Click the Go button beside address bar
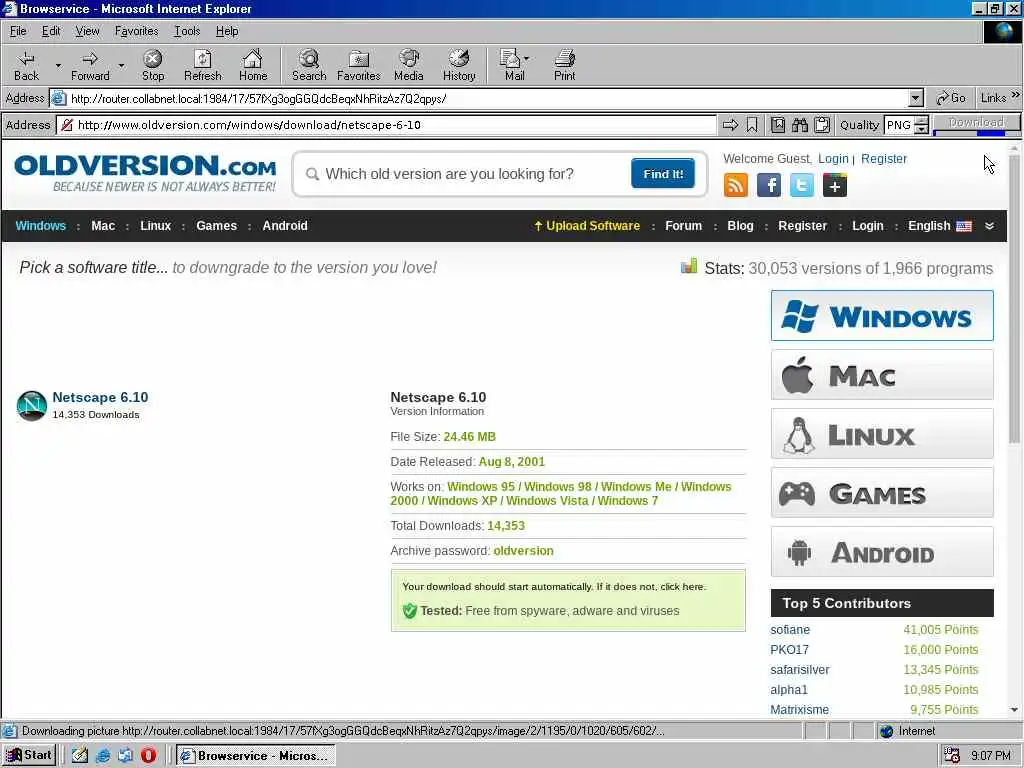Image resolution: width=1024 pixels, height=768 pixels. (951, 98)
